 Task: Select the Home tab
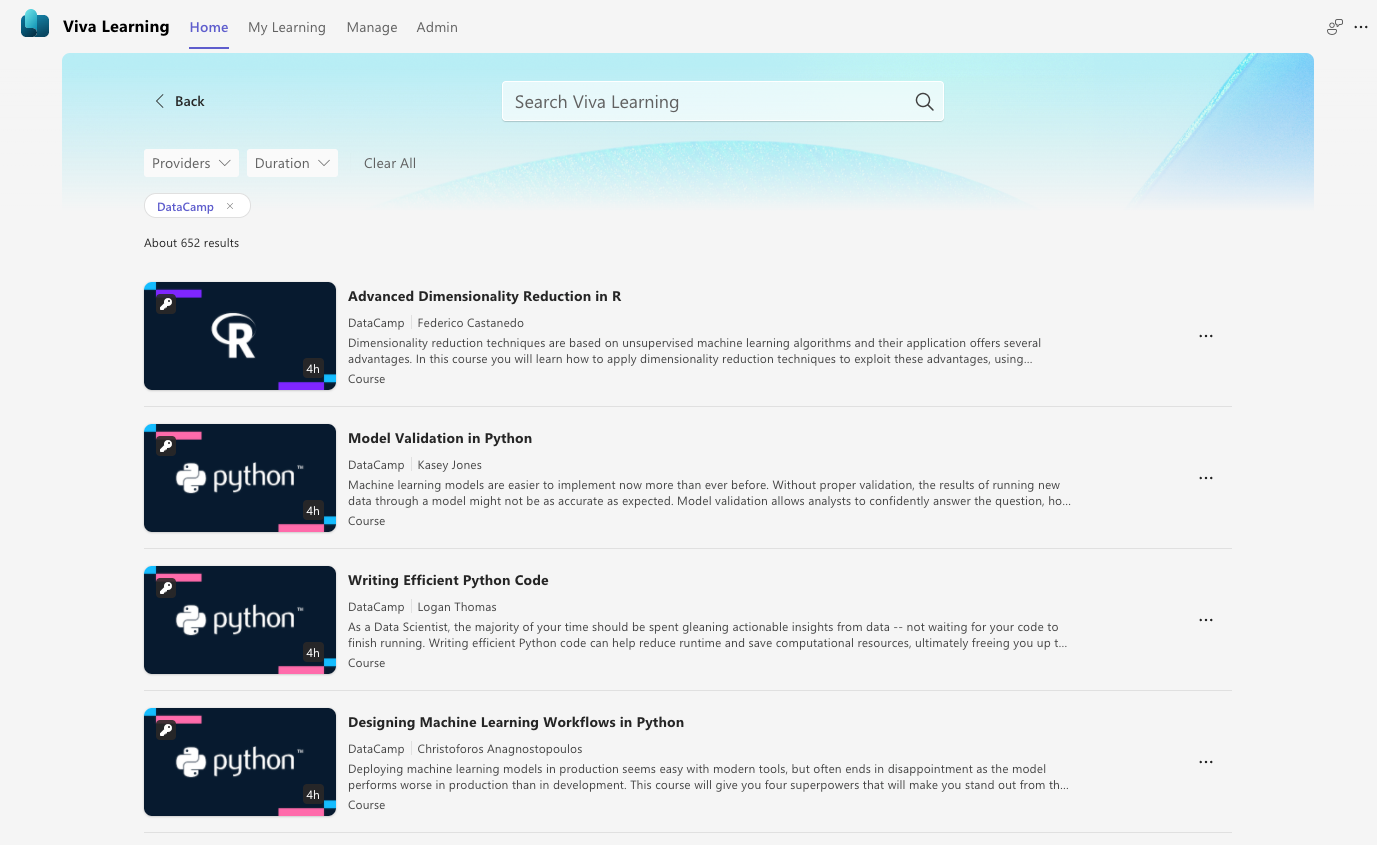tap(209, 27)
